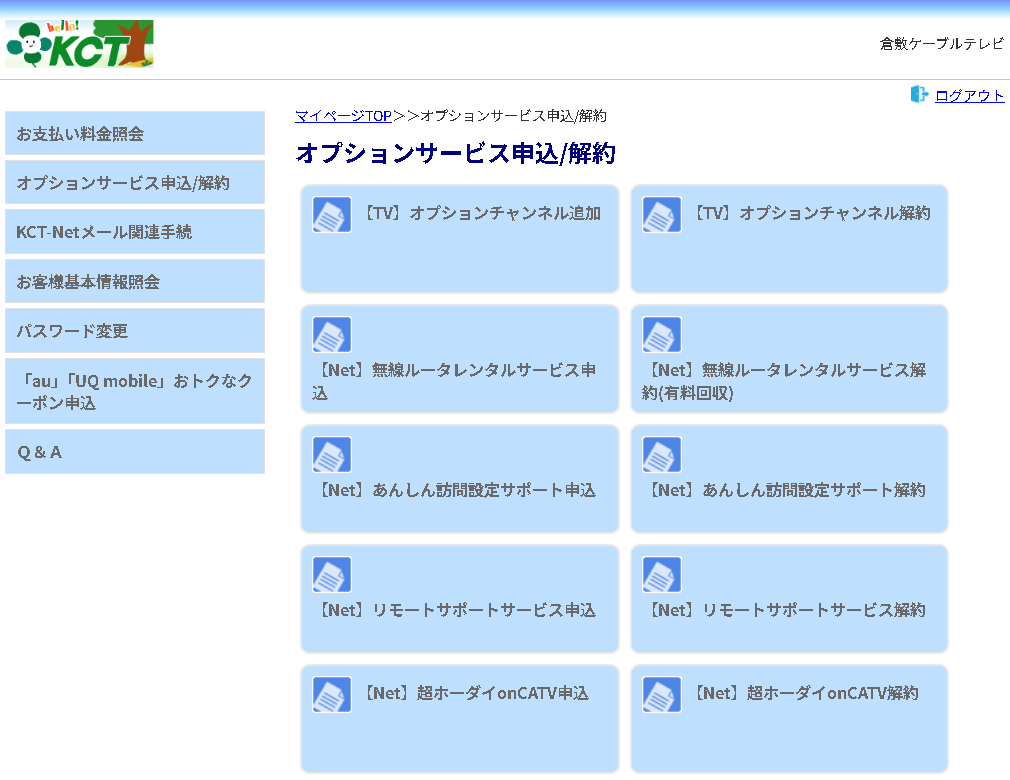Click the logout door icon
This screenshot has height=780, width=1010.
pyautogui.click(x=919, y=94)
